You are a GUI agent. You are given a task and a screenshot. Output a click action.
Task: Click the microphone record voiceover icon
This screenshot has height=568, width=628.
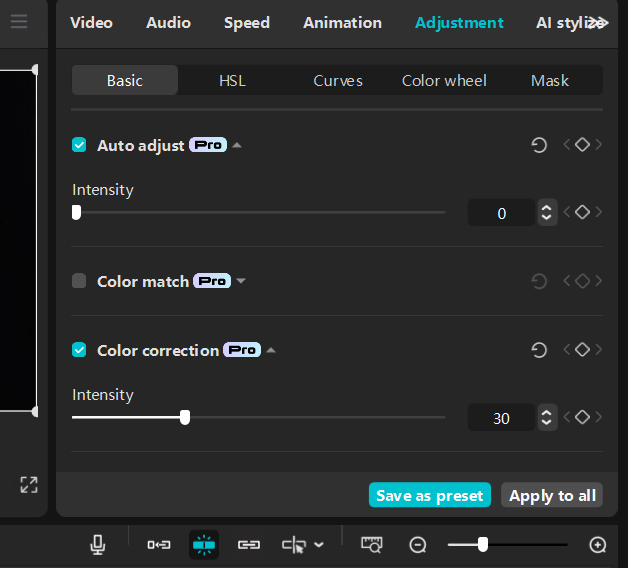[x=98, y=544]
